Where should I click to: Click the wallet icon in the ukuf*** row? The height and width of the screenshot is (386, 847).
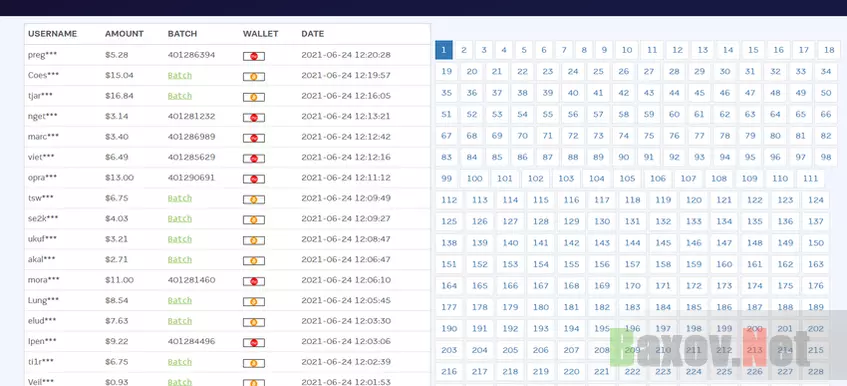tap(253, 241)
